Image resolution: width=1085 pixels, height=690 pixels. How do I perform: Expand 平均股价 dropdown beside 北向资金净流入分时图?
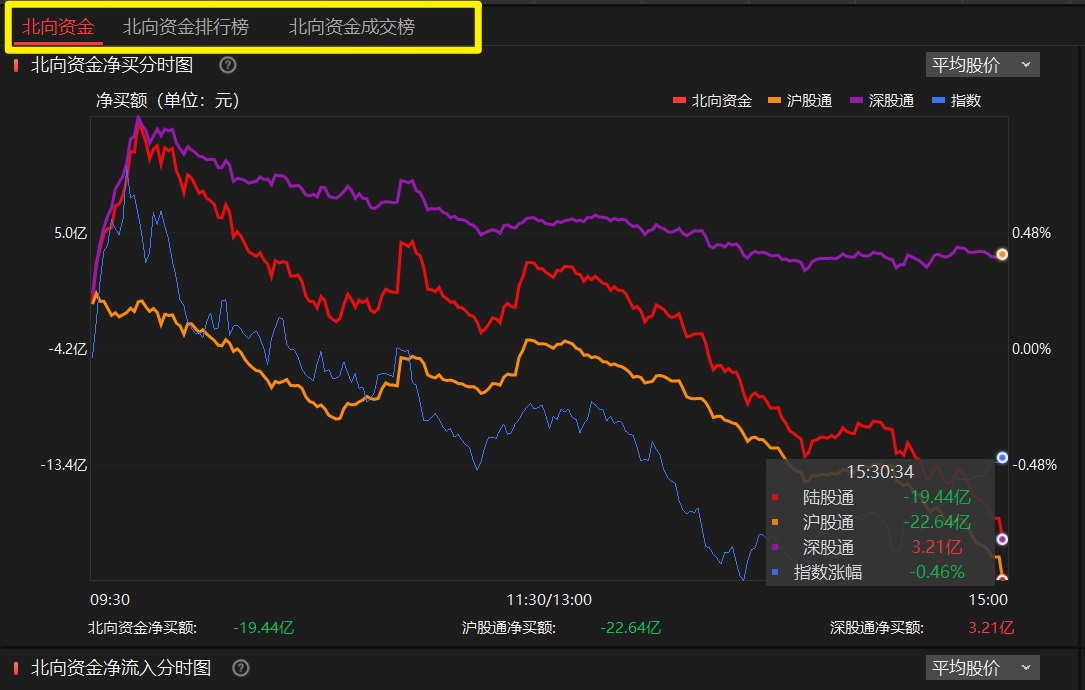[x=983, y=668]
